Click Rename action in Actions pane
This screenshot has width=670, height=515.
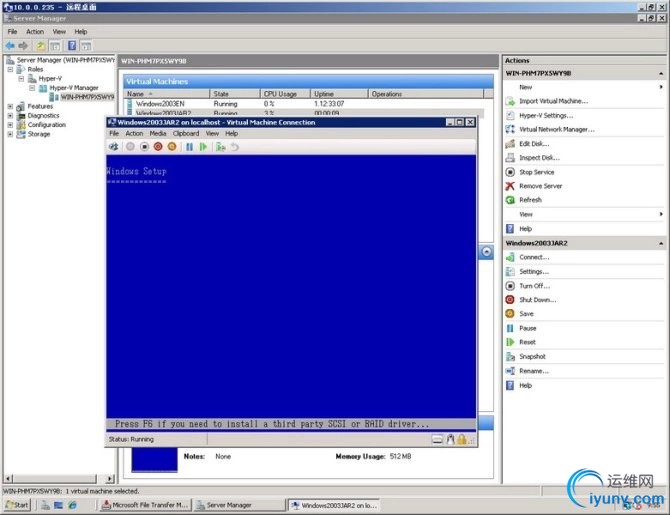(534, 371)
